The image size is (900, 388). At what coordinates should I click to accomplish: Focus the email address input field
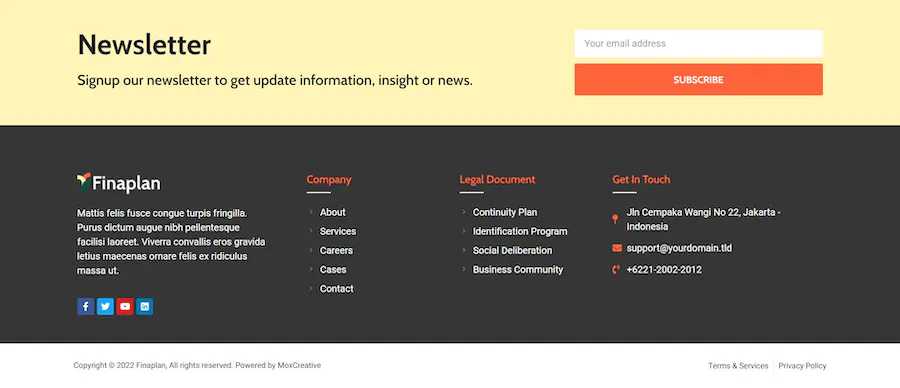pyautogui.click(x=699, y=44)
